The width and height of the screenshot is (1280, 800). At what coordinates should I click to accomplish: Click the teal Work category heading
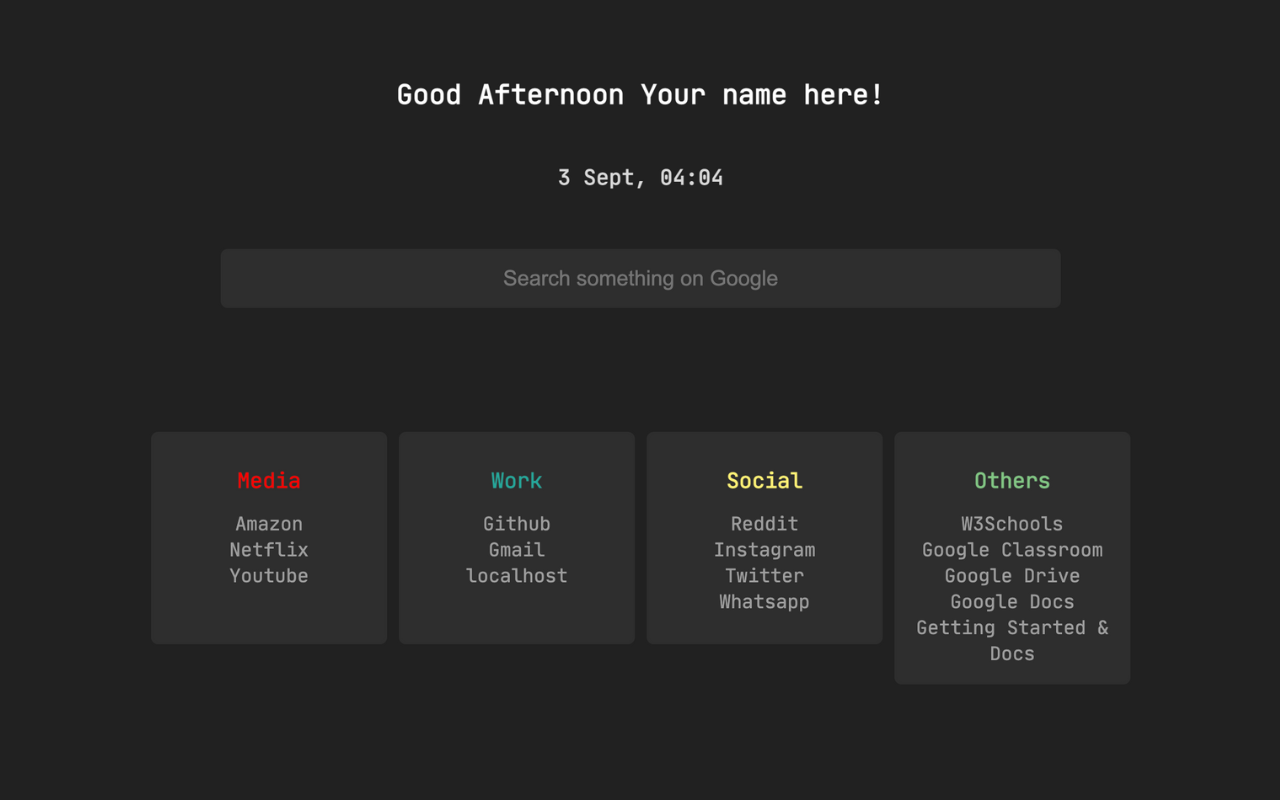pyautogui.click(x=517, y=480)
